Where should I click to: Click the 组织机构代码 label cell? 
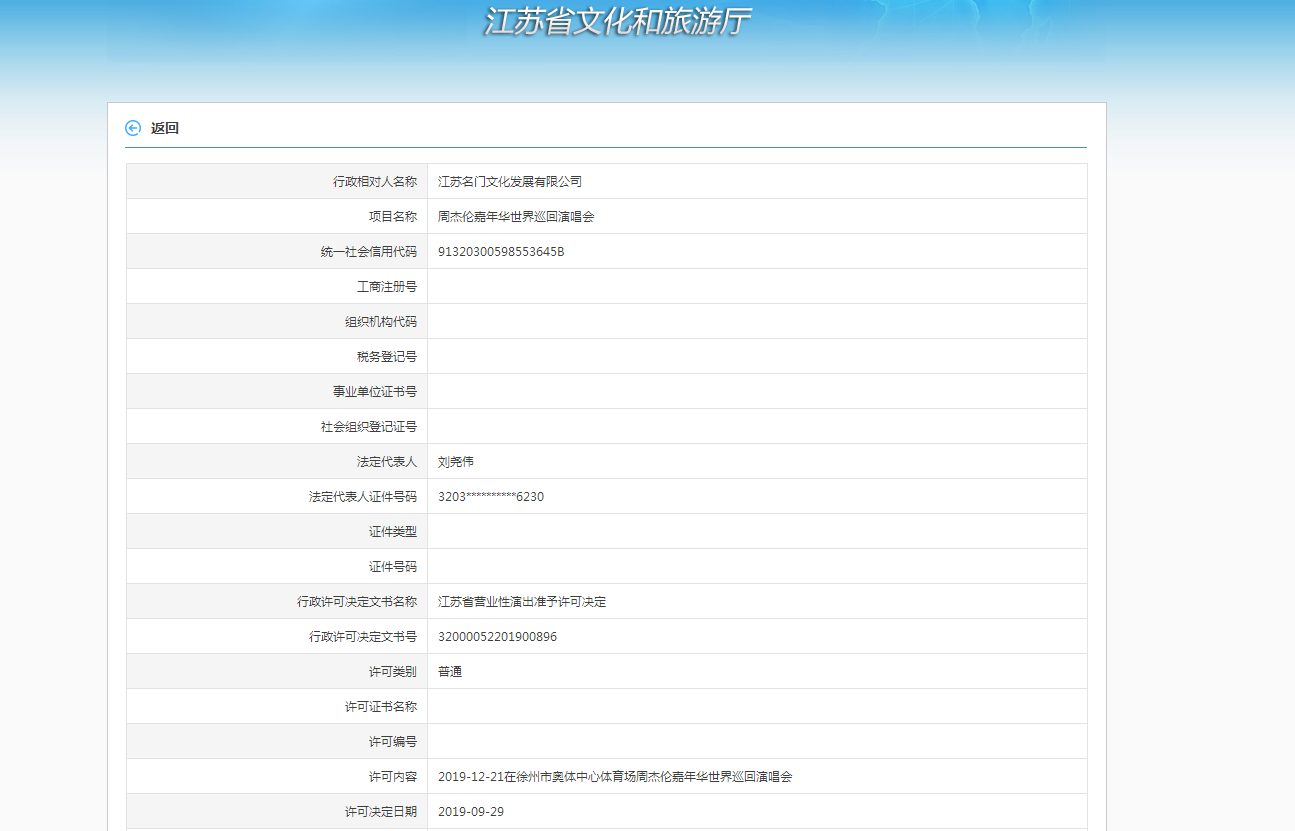click(x=381, y=322)
